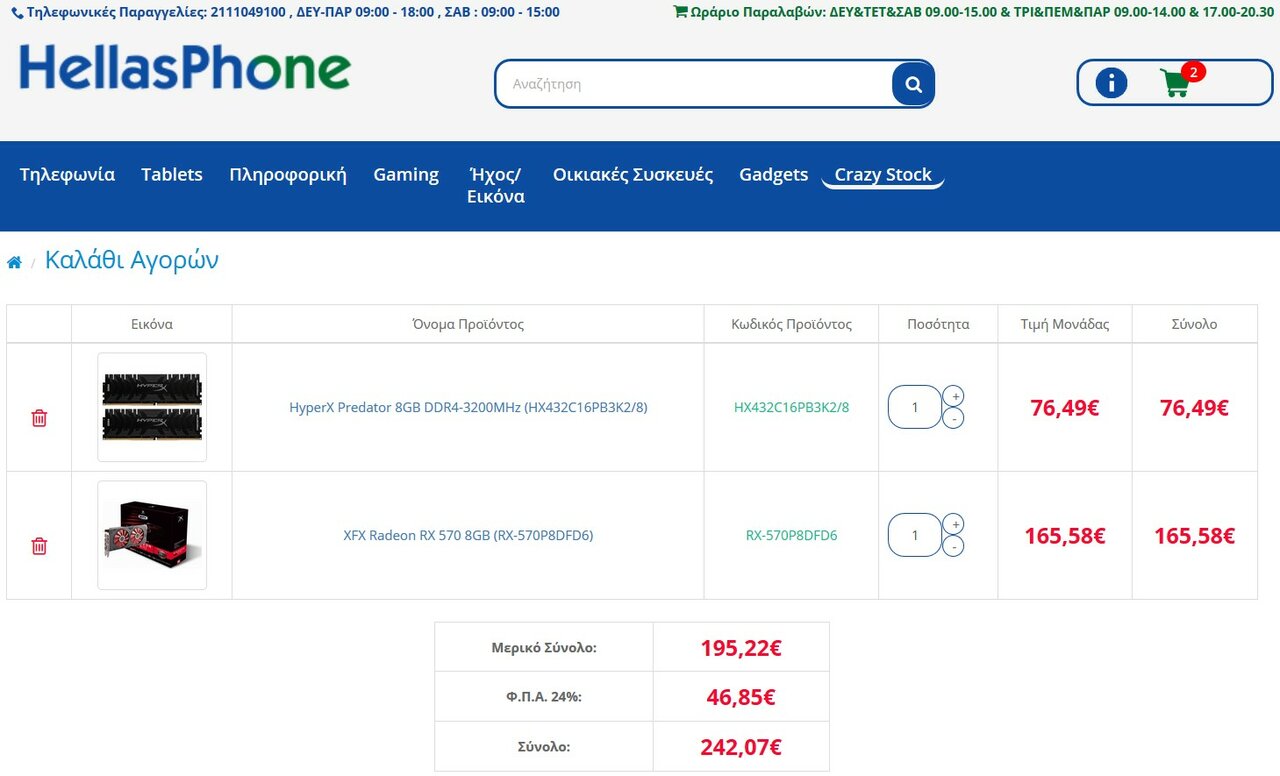This screenshot has height=776, width=1280.
Task: Open the Crazy Stock menu
Action: click(883, 175)
